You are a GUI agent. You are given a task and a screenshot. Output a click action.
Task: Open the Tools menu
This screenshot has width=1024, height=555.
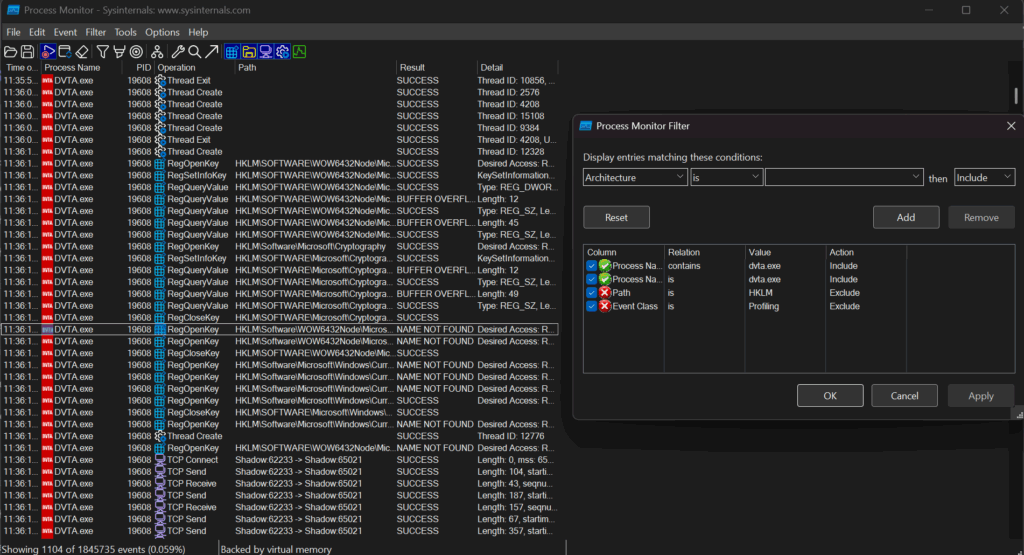(x=125, y=32)
